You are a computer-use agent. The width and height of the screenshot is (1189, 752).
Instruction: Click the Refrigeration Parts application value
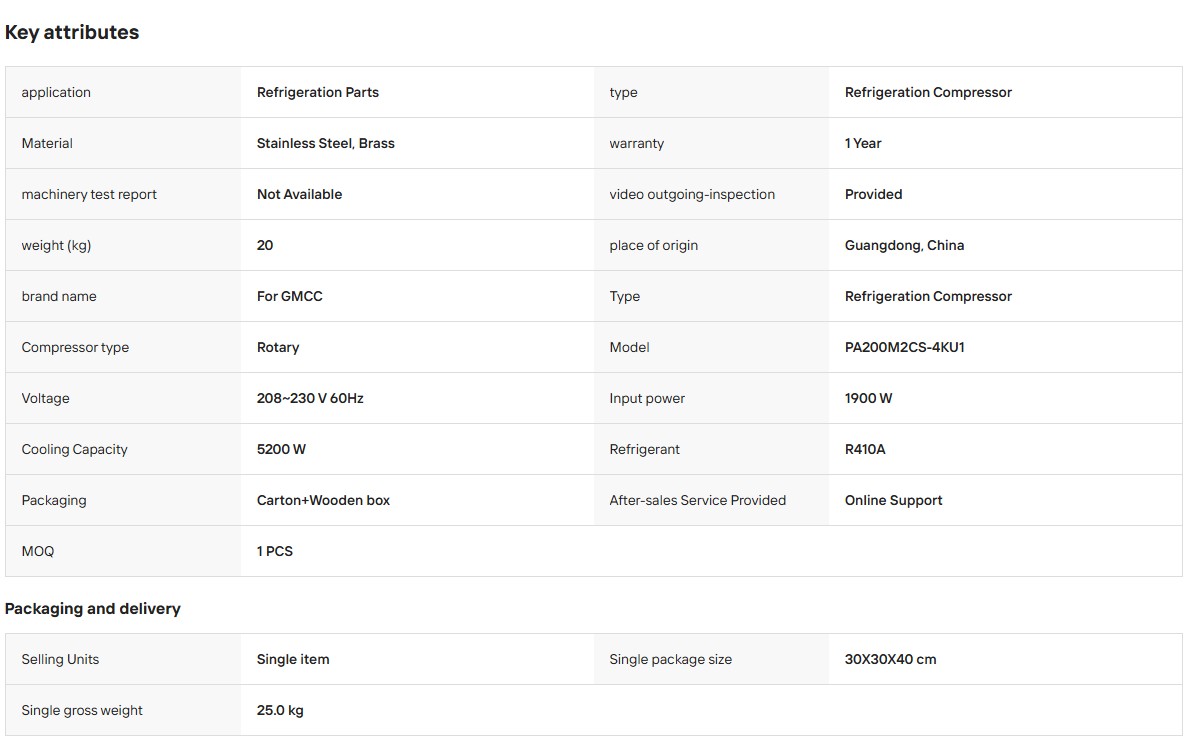pos(318,92)
